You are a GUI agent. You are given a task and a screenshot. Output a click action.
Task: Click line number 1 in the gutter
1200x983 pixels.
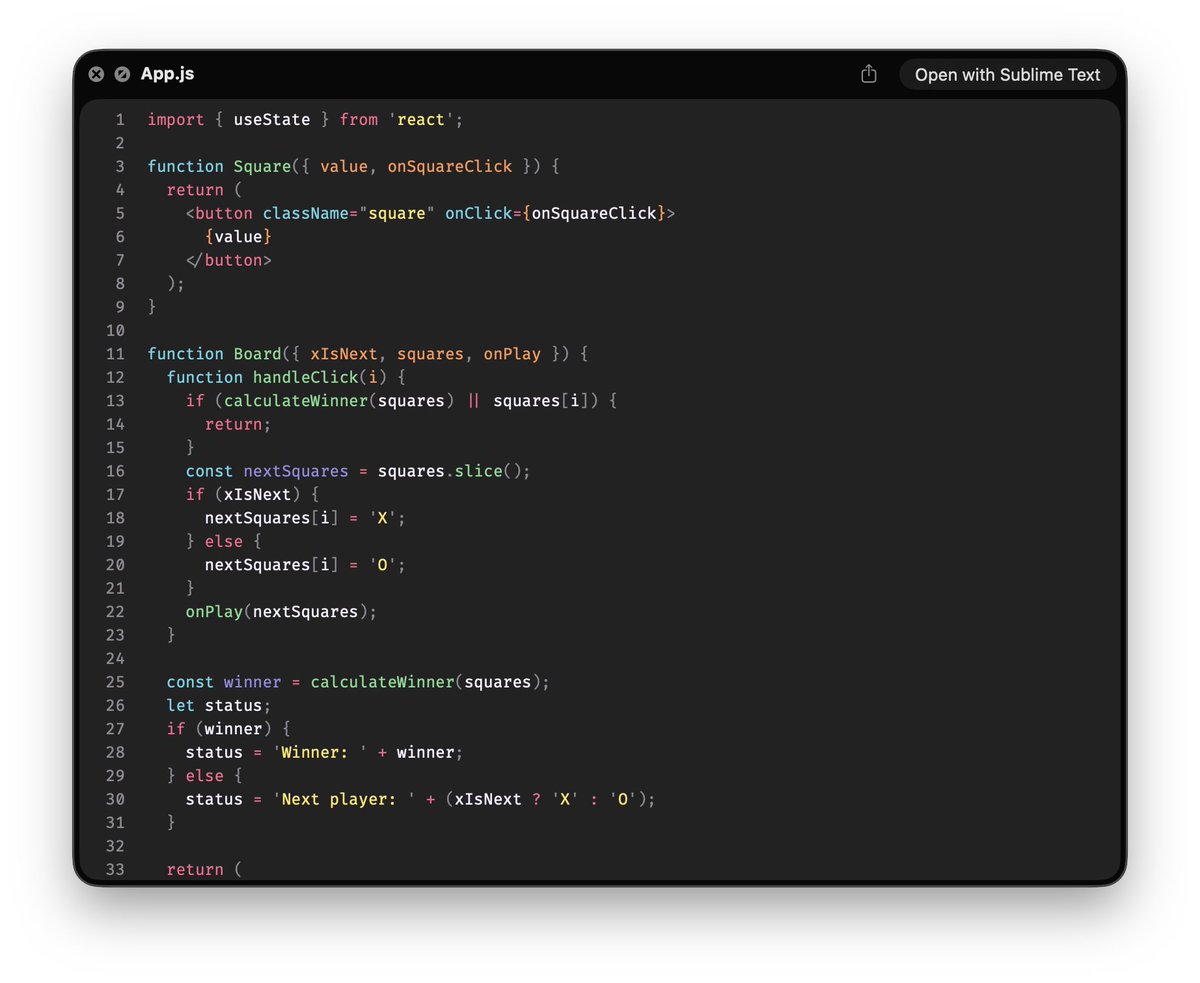pos(120,120)
